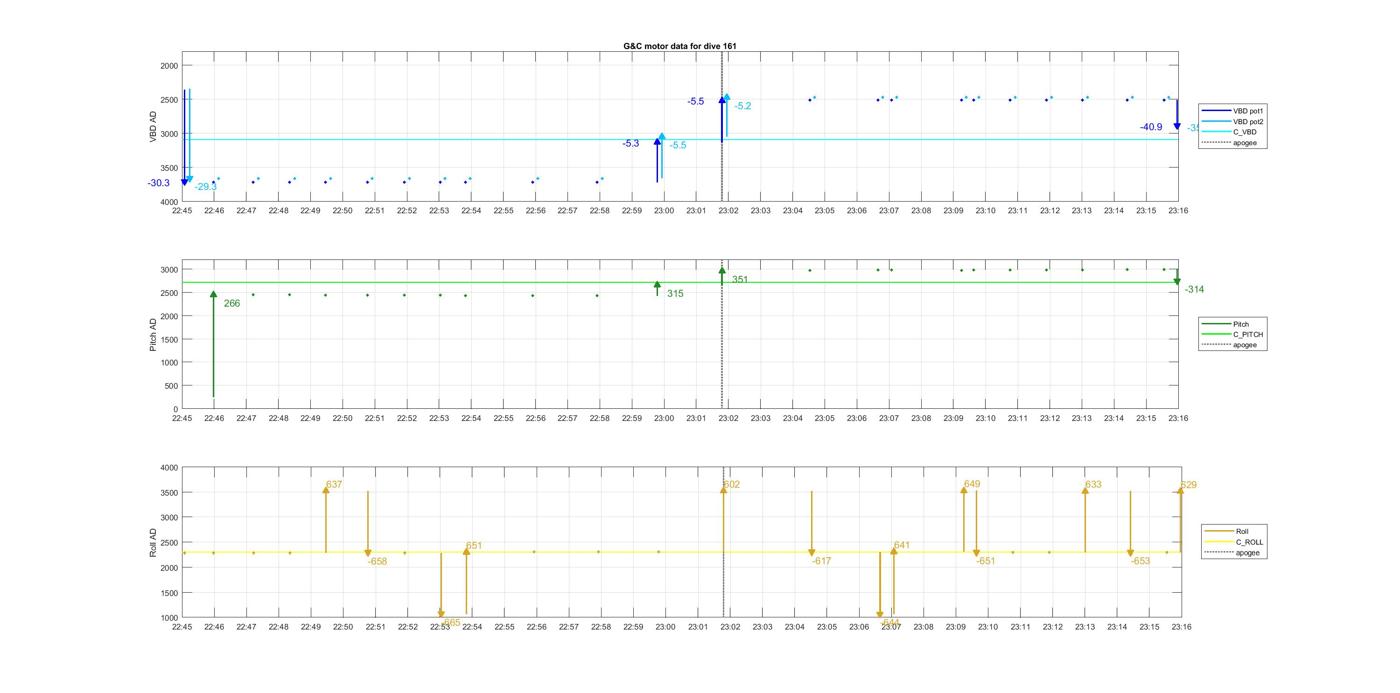Click the 'Pitch AD' y-axis label
Viewport: 1400px width, 693px height.
click(x=153, y=334)
